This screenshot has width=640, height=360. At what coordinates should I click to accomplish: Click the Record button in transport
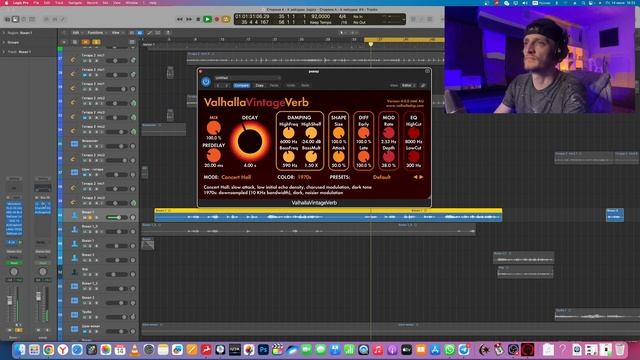[217, 19]
